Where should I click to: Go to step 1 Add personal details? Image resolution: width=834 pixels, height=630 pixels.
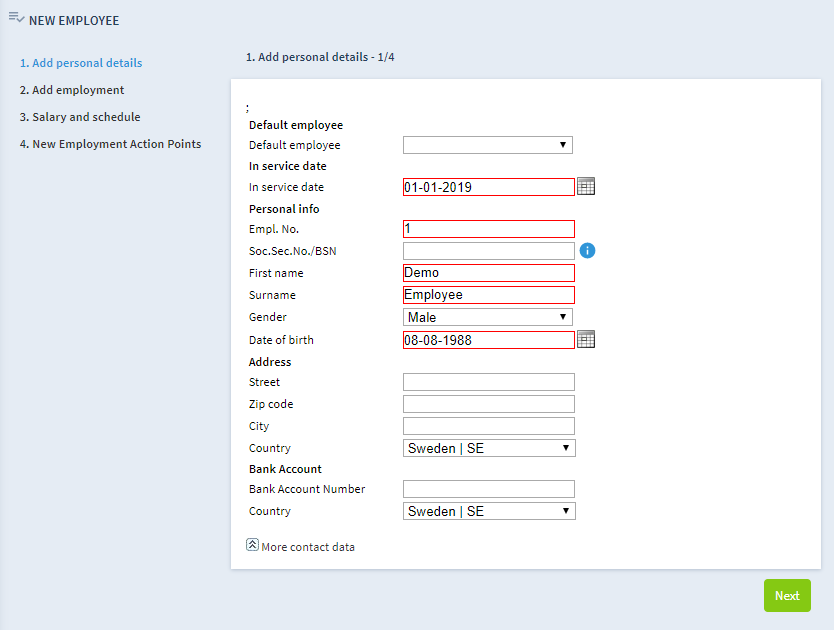(x=81, y=63)
